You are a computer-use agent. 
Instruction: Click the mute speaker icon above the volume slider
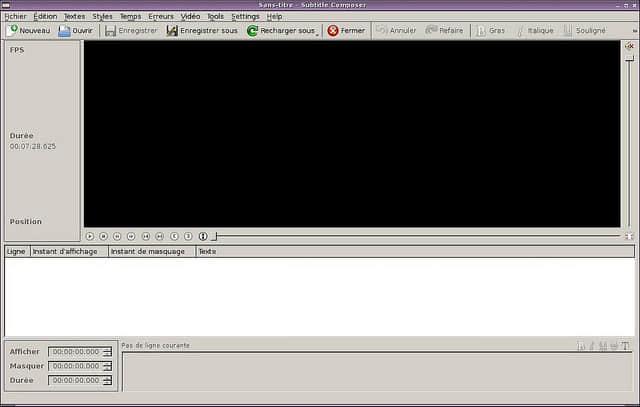[x=629, y=47]
